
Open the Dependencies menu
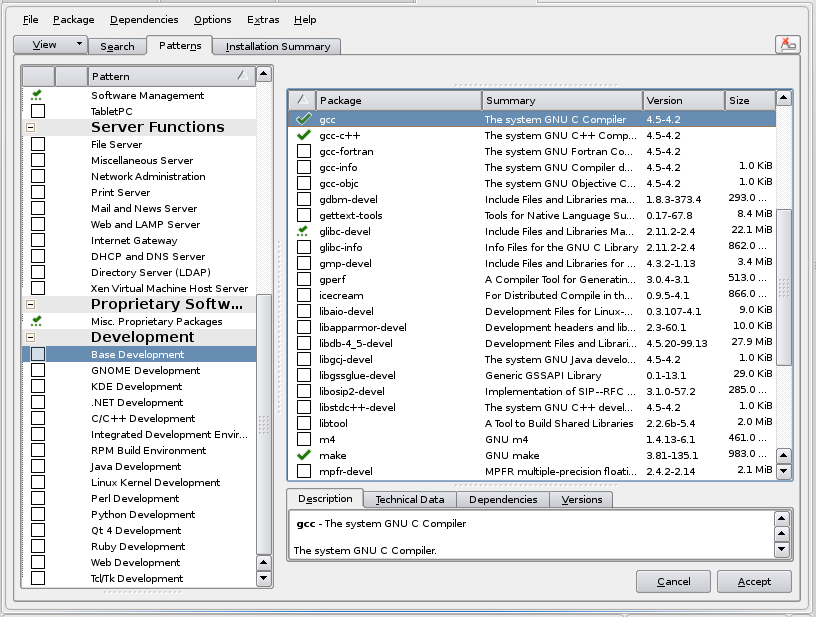pos(144,20)
